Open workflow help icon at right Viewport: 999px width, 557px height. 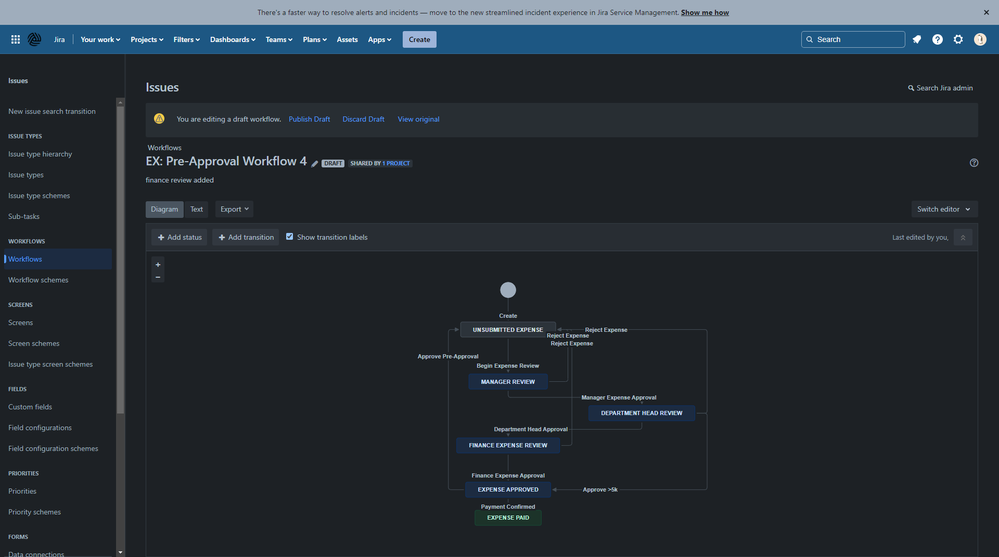click(974, 163)
